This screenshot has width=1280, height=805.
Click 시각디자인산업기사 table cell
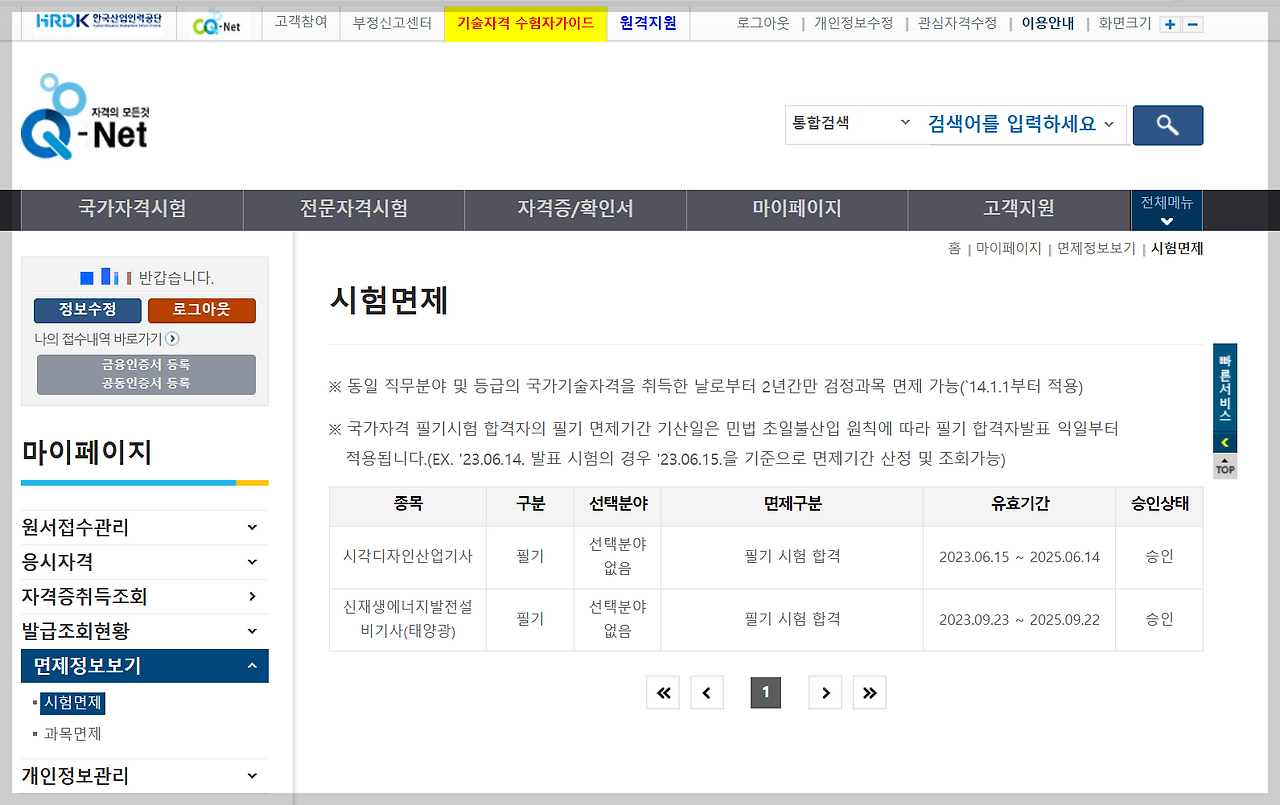408,557
